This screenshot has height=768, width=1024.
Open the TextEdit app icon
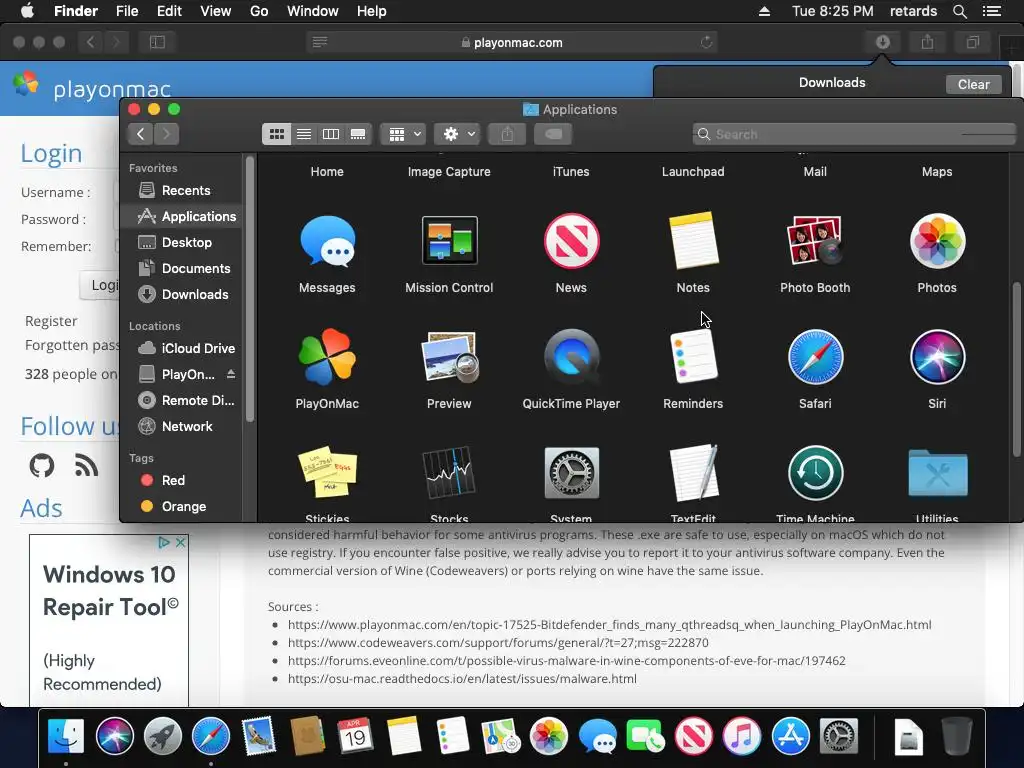click(693, 473)
